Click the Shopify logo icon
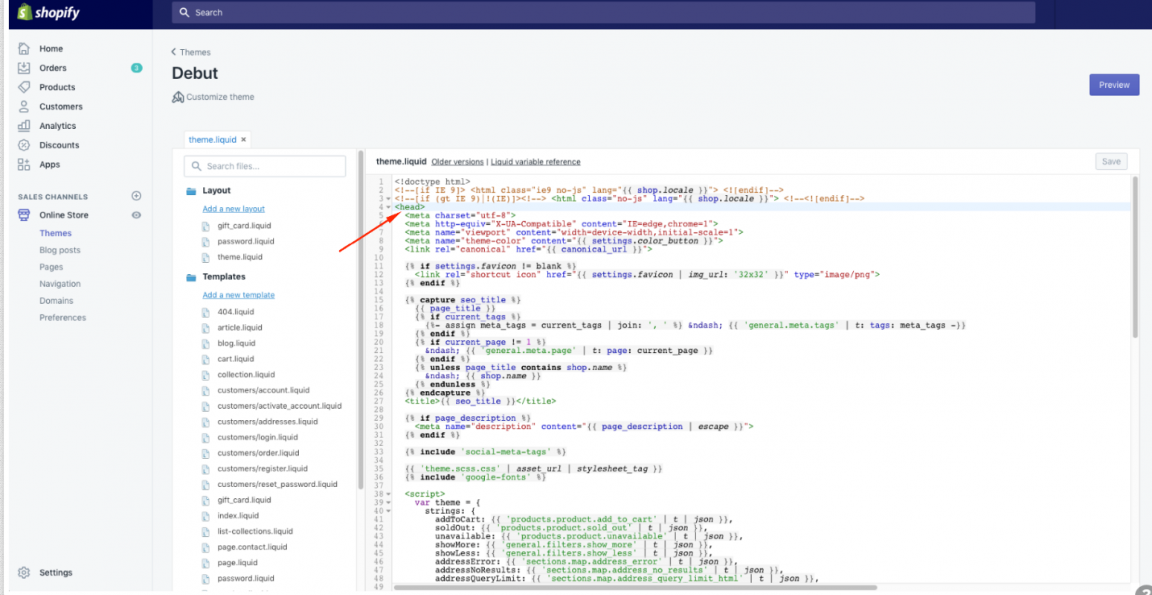This screenshot has height=595, width=1152. [x=23, y=13]
